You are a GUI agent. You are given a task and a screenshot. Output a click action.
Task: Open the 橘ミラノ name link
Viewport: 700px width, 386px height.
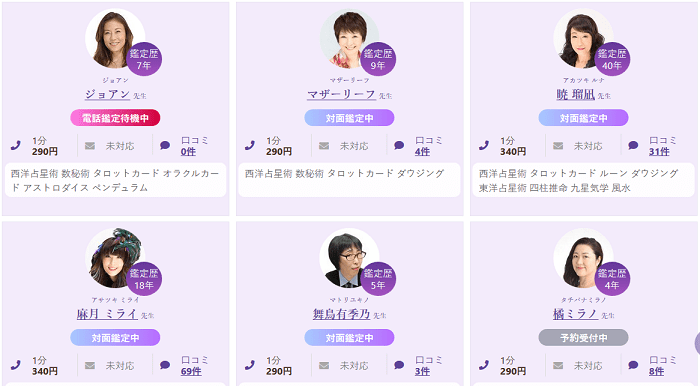(x=575, y=314)
